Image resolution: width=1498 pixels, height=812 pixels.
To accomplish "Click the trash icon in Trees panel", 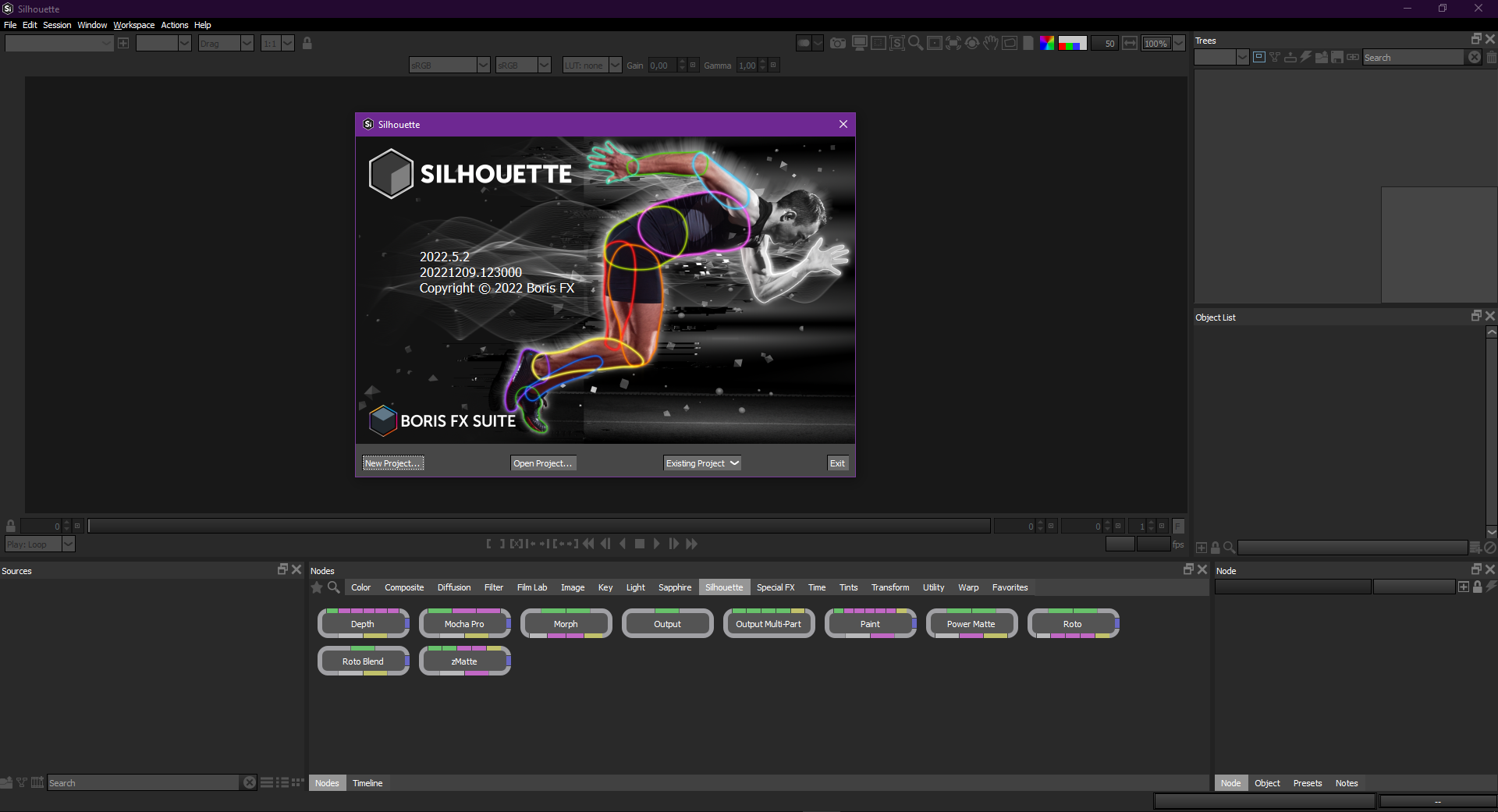I will [1492, 57].
